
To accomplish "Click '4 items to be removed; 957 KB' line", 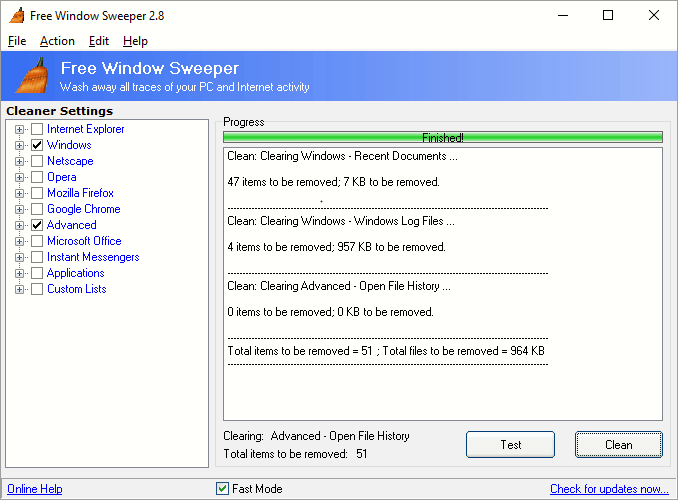I will pyautogui.click(x=336, y=247).
